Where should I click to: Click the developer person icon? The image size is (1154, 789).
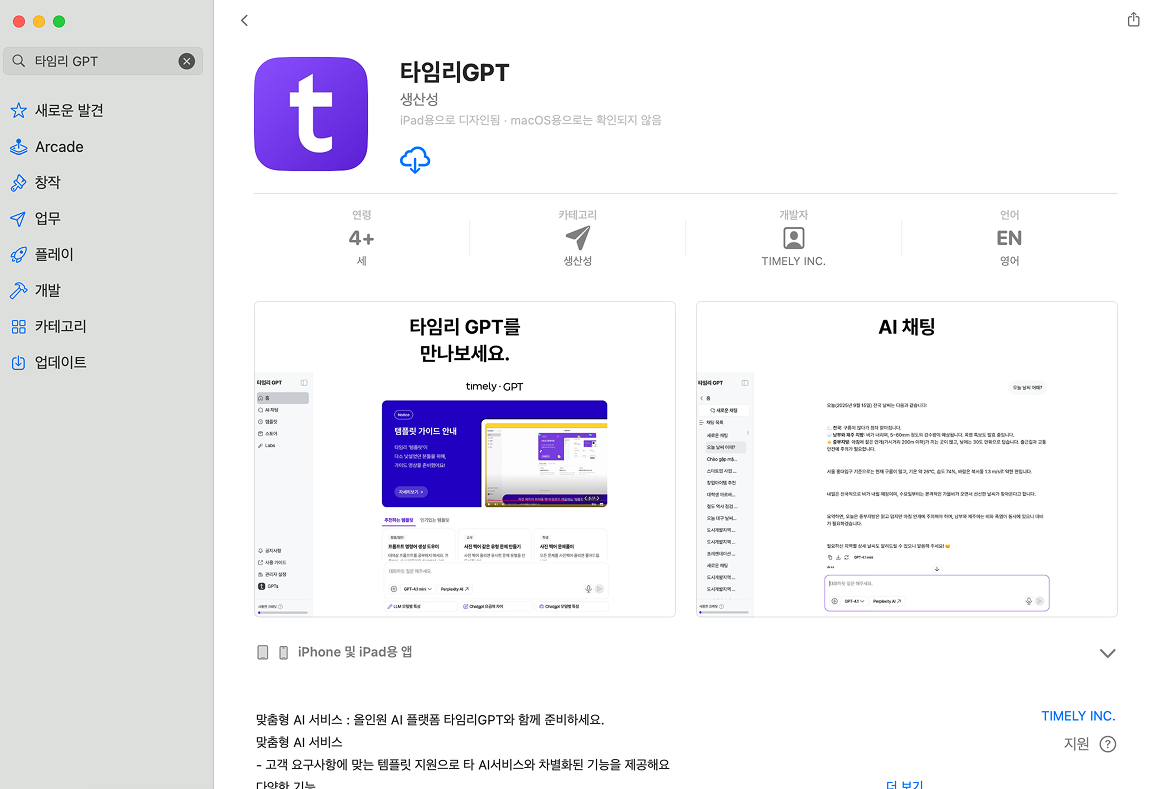793,238
